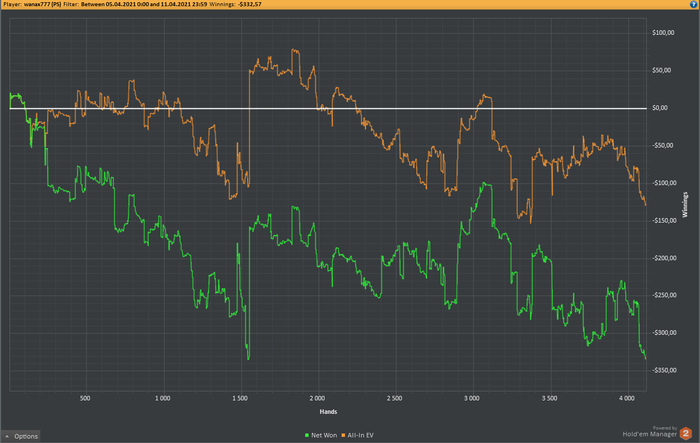Expand the Options arrow at bottom left
Screen dimensions: 700x443
(x=7, y=436)
